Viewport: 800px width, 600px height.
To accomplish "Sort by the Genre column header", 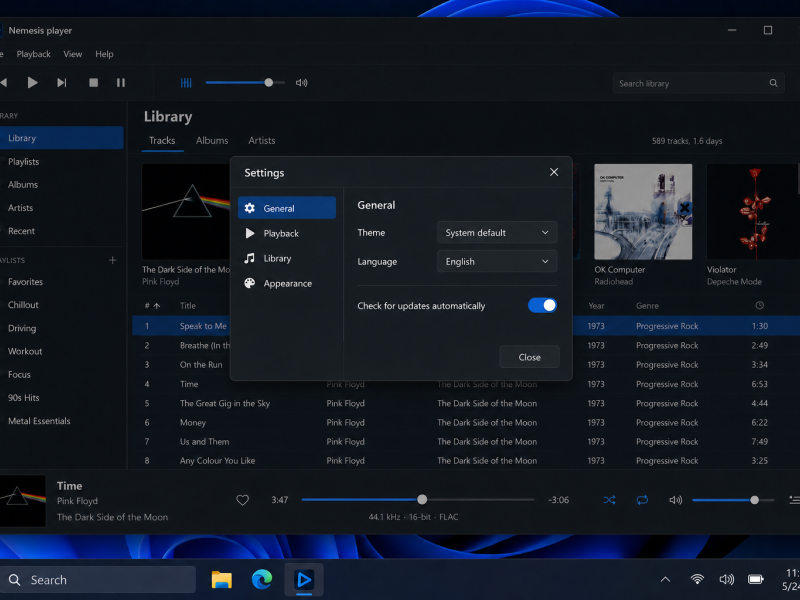I will pos(647,306).
